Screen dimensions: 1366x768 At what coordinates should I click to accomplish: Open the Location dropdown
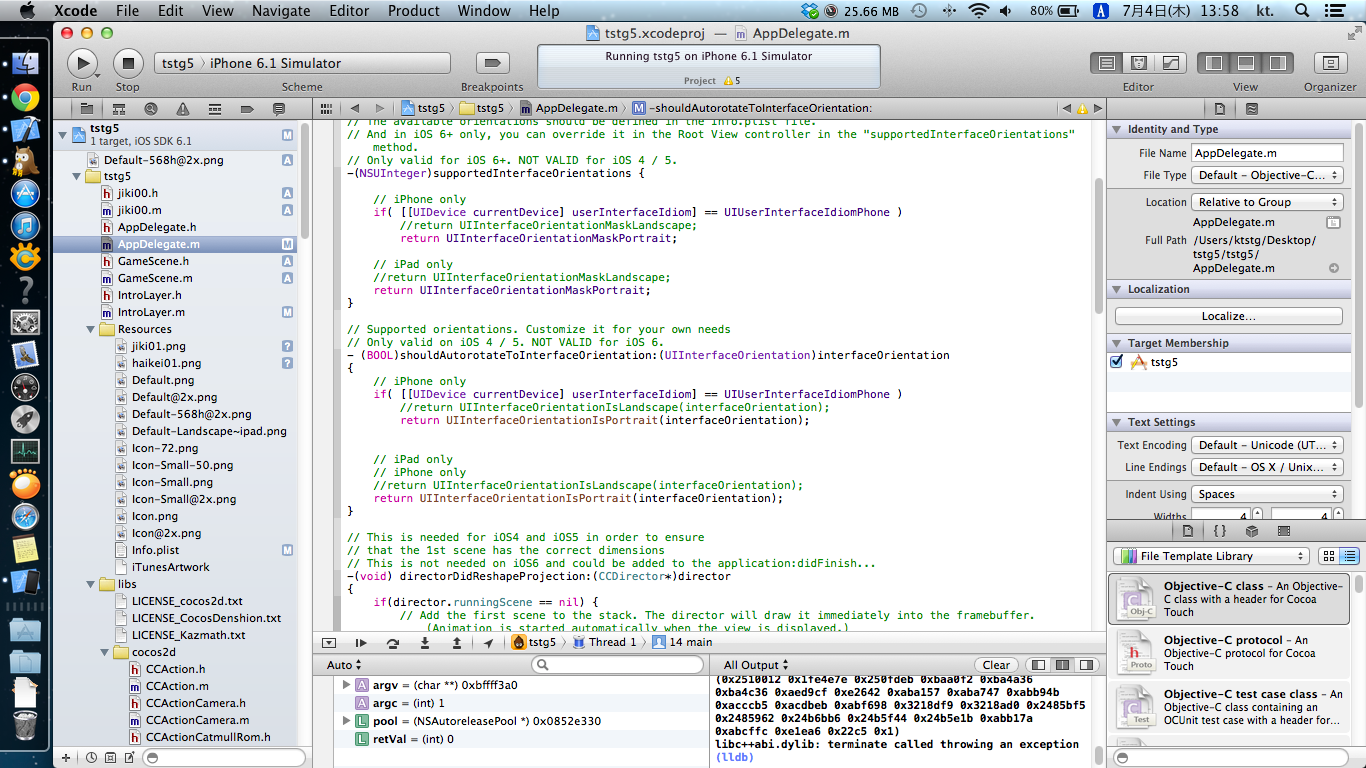[1267, 202]
